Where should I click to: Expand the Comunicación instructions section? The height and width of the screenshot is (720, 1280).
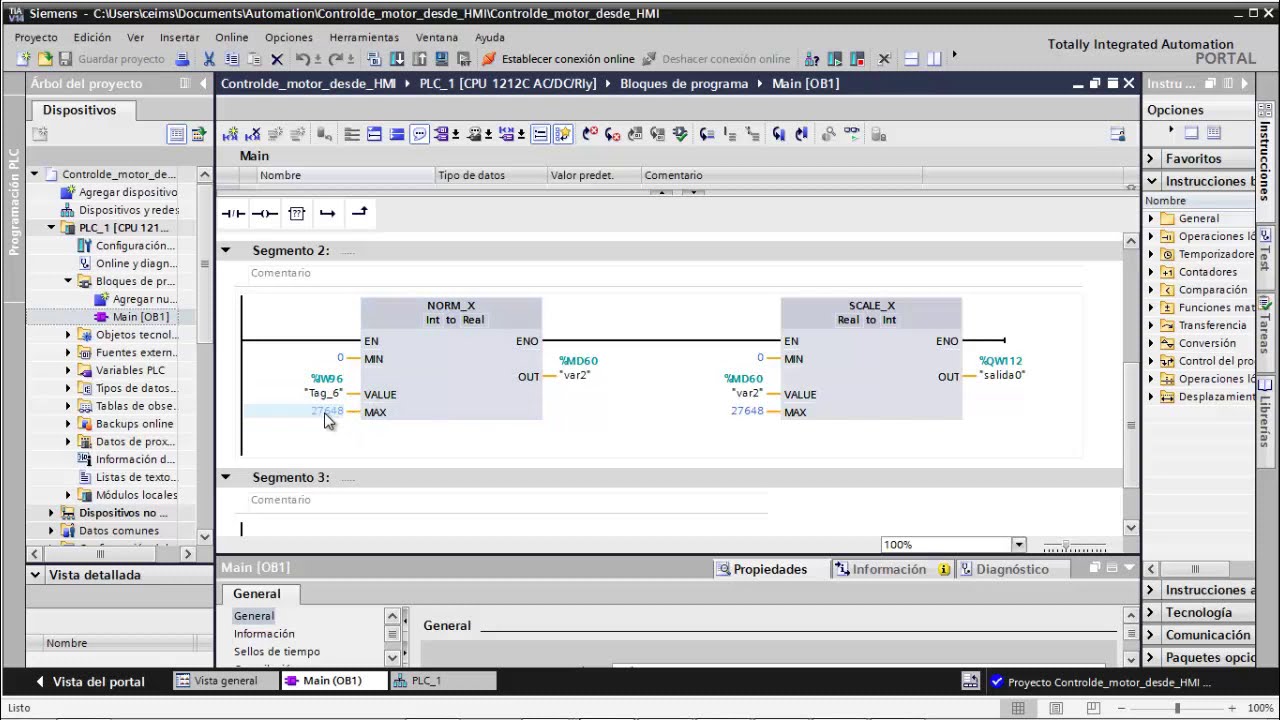(x=1150, y=635)
